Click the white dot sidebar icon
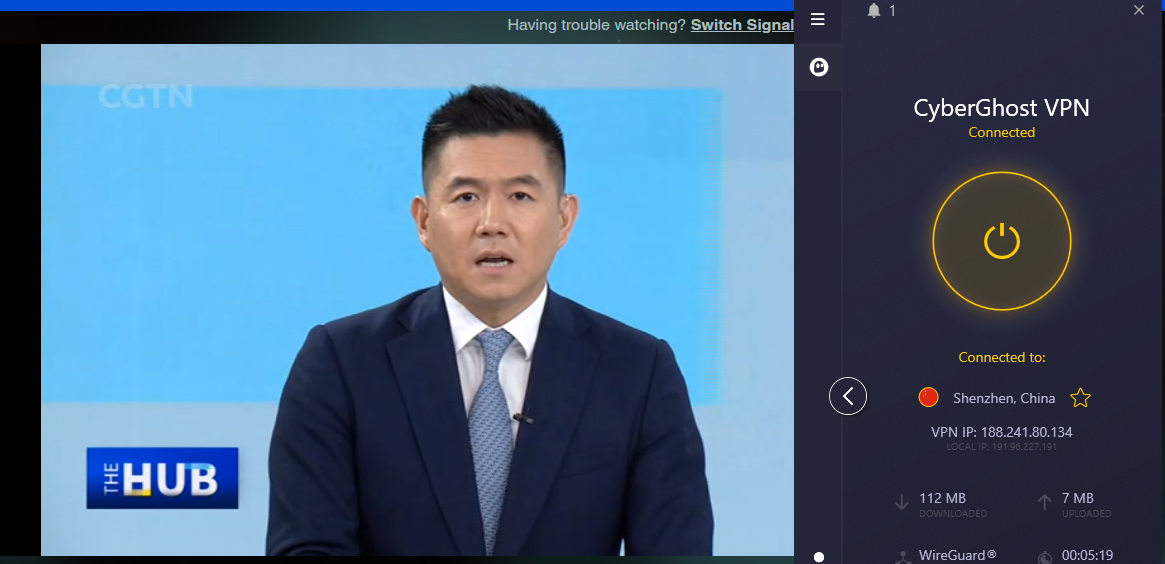 click(819, 557)
